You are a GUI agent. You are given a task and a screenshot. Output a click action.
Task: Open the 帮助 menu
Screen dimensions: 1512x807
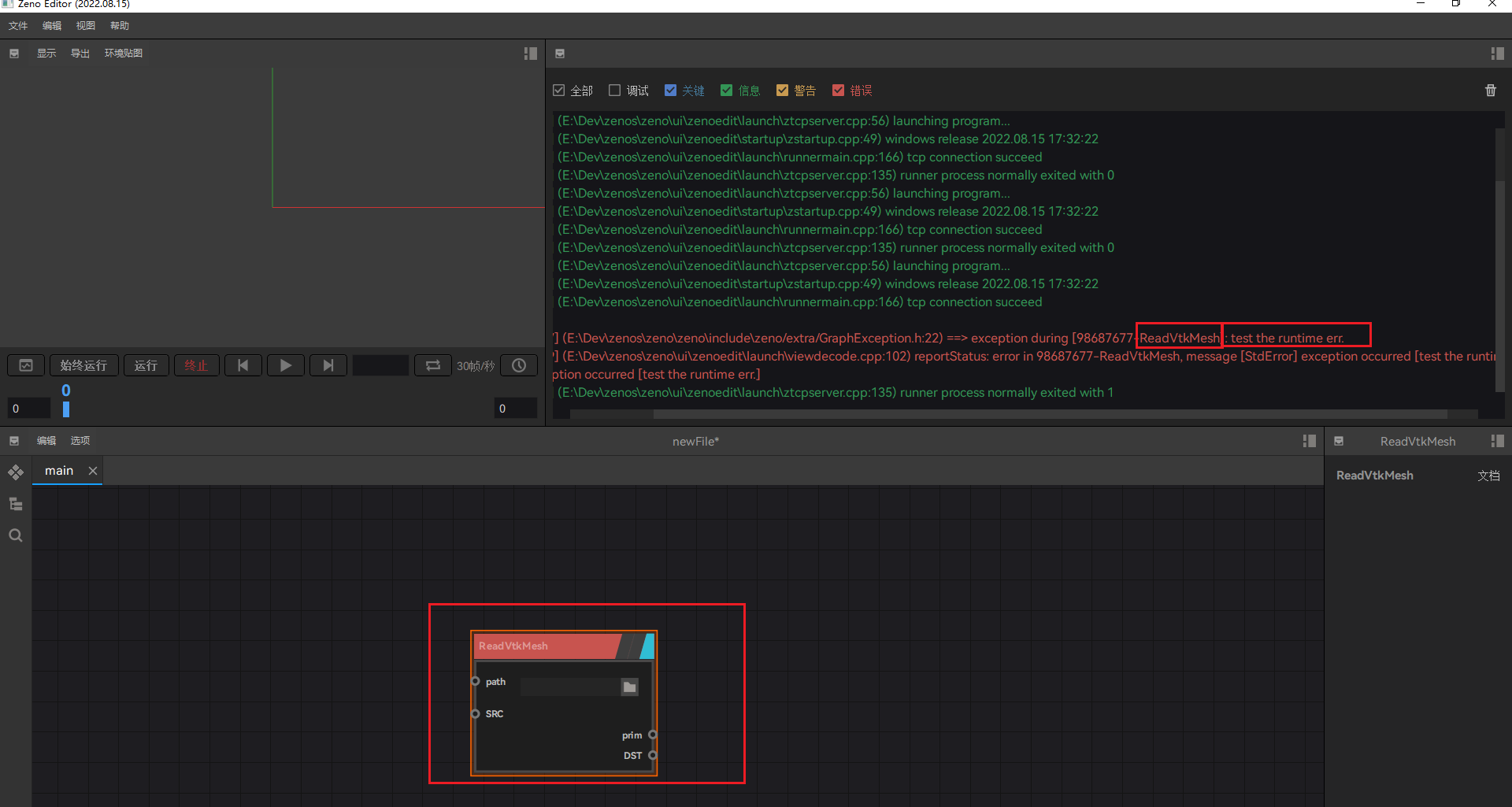click(120, 26)
